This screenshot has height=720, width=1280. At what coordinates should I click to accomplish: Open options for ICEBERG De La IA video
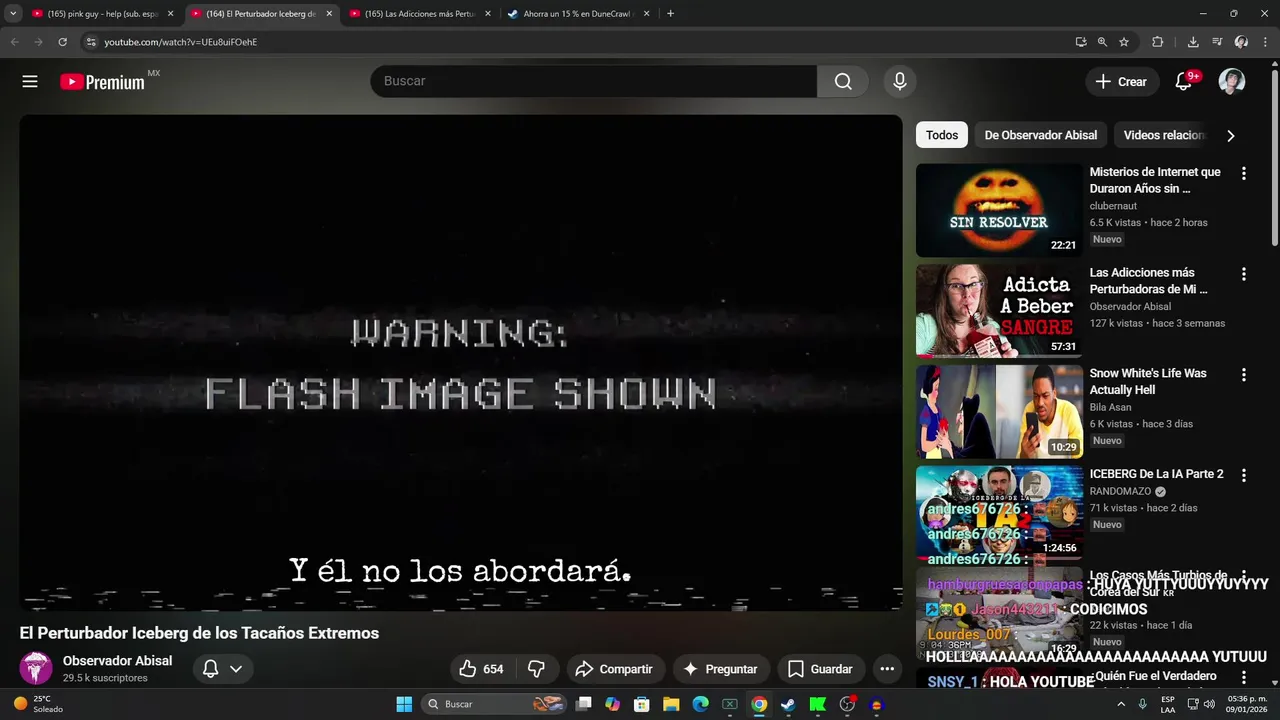click(1244, 476)
